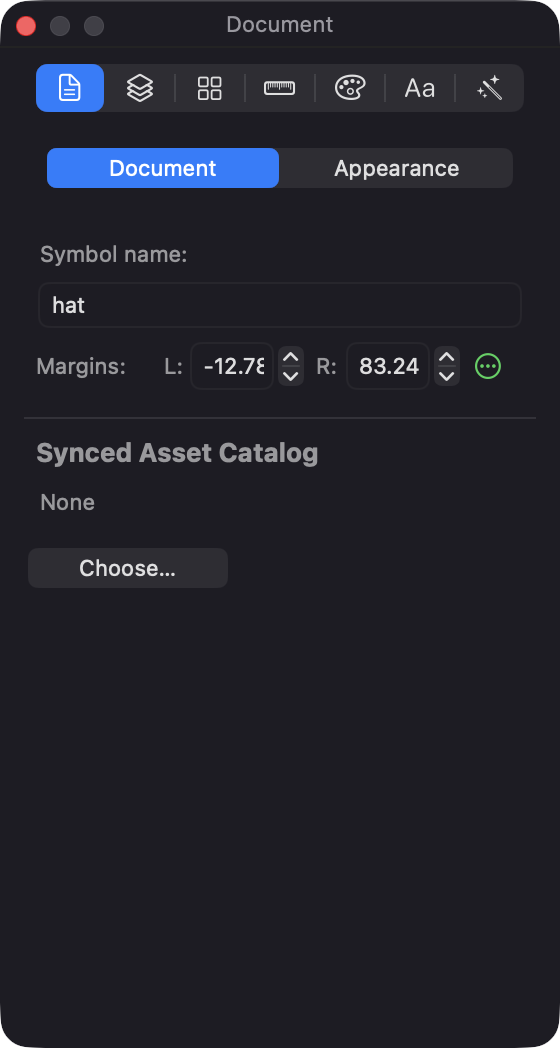Click the Symbol name field containing hat

[x=279, y=305]
